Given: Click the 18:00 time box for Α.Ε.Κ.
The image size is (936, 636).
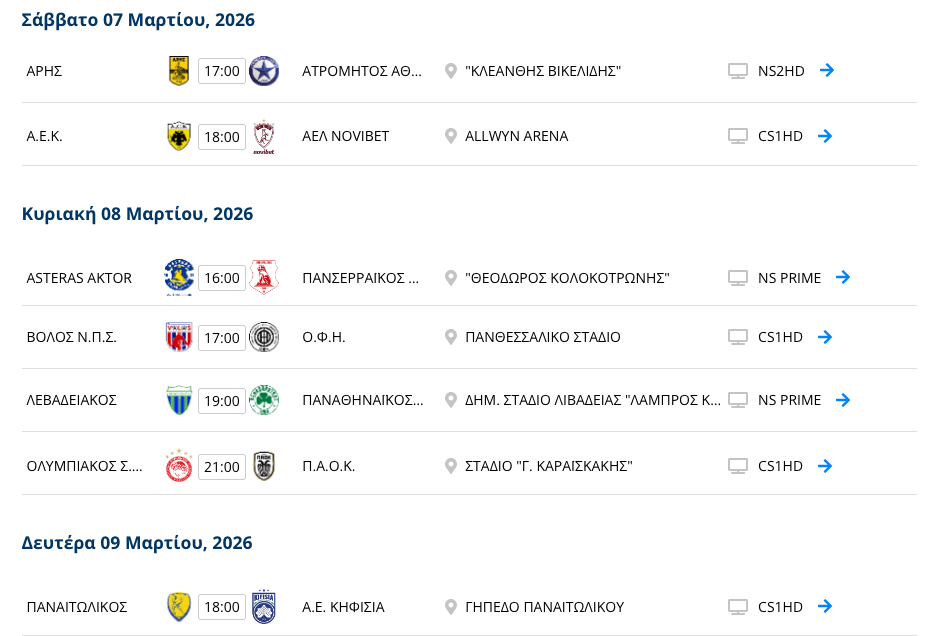Looking at the screenshot, I should tap(222, 137).
